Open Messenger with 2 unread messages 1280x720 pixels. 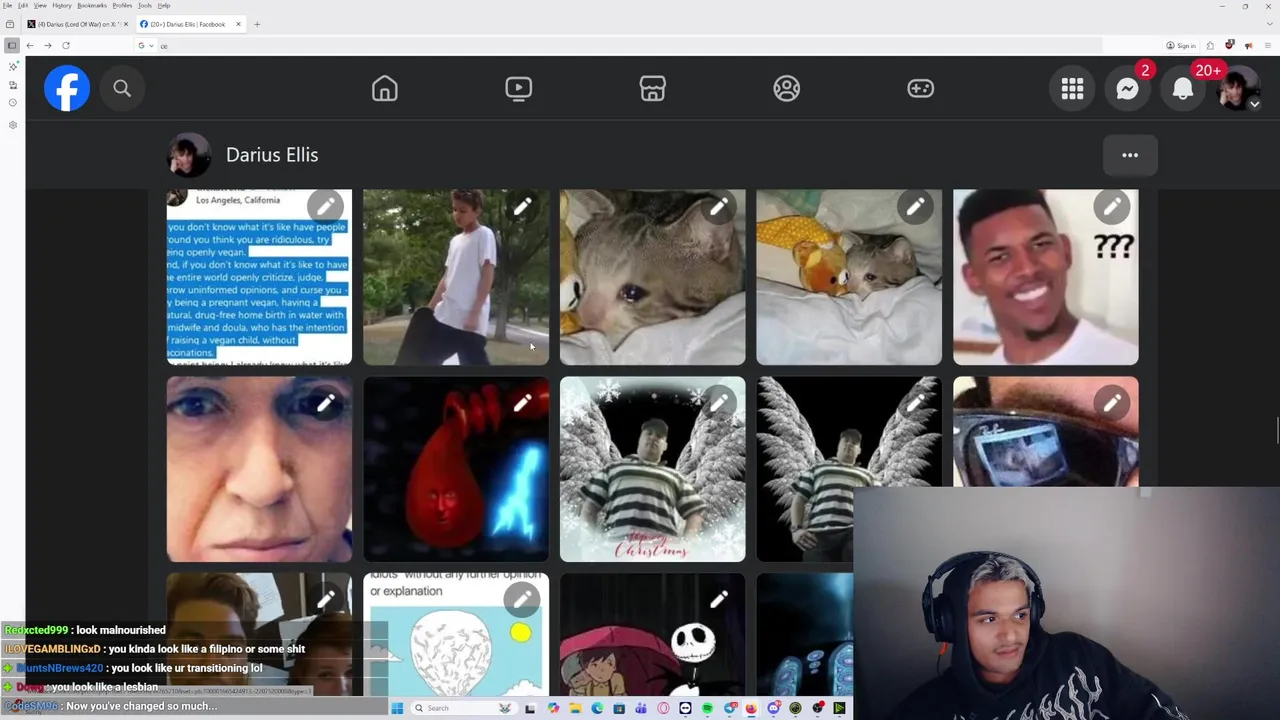[1127, 89]
